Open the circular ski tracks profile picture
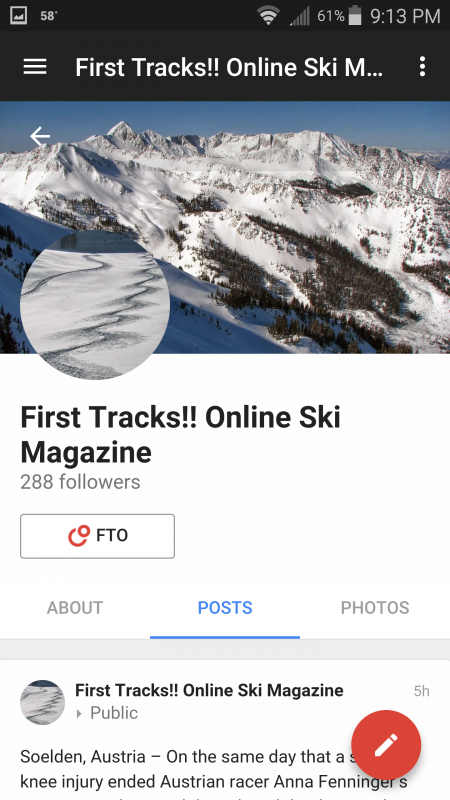 [95, 305]
